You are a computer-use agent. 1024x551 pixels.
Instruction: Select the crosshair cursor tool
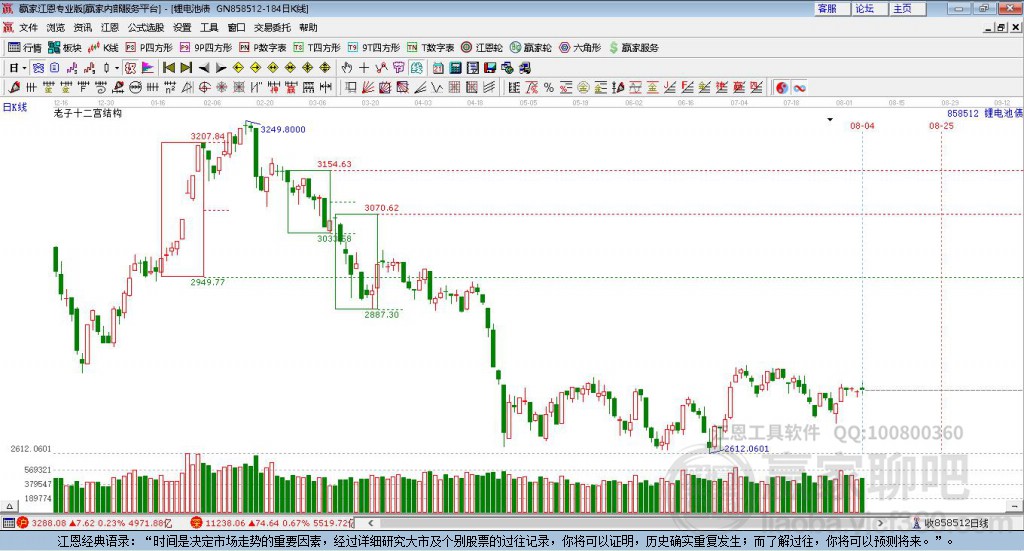364,68
